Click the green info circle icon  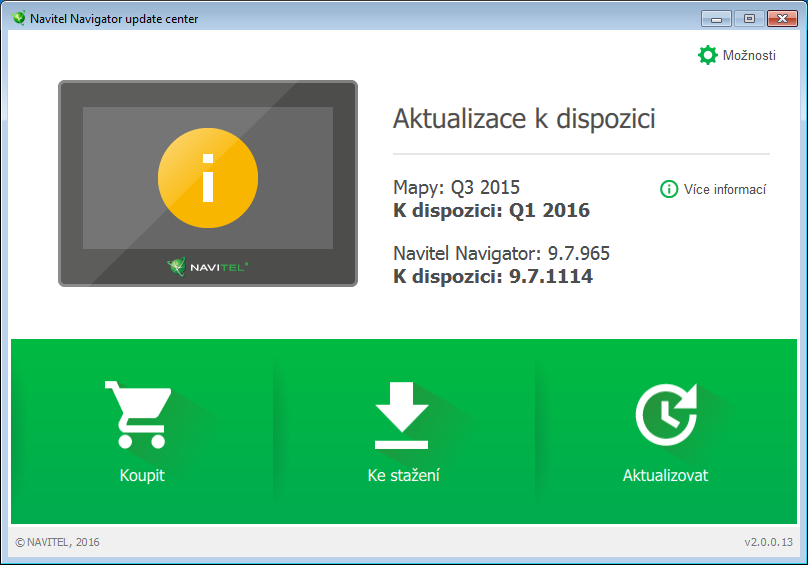click(x=669, y=189)
